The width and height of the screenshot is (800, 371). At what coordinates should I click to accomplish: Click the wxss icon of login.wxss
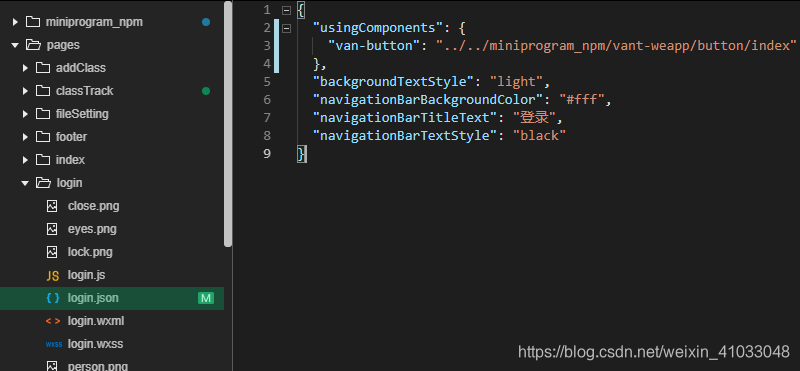[54, 344]
